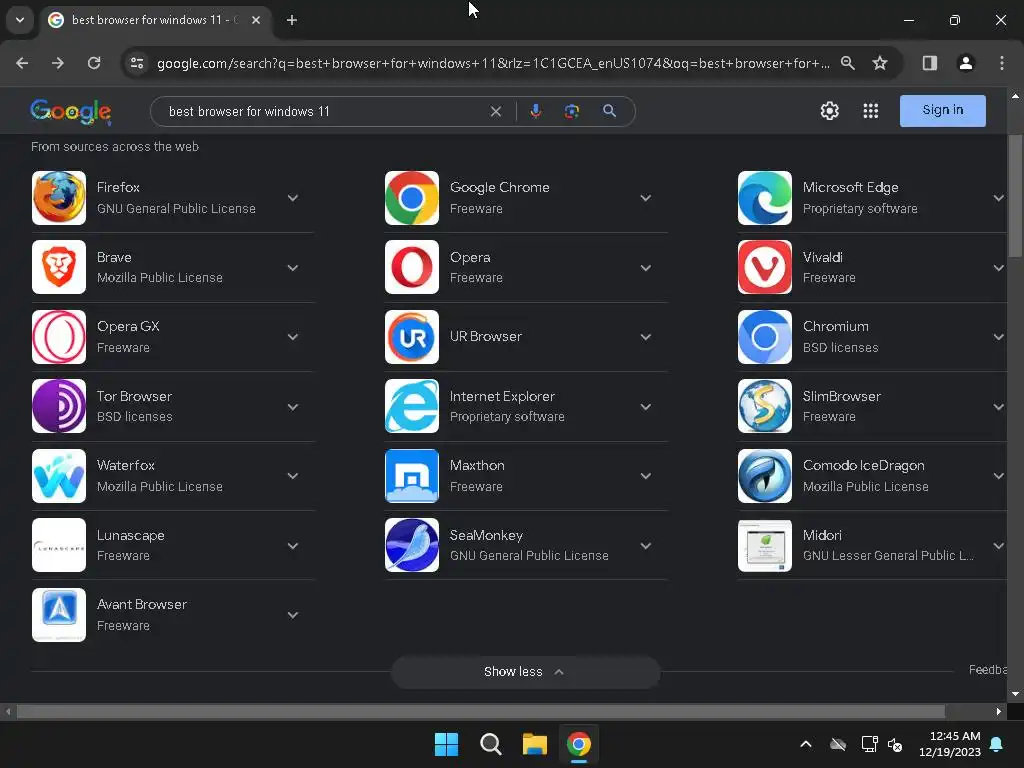Image resolution: width=1024 pixels, height=768 pixels.
Task: Click the zoom indicator in address bar
Action: point(848,63)
